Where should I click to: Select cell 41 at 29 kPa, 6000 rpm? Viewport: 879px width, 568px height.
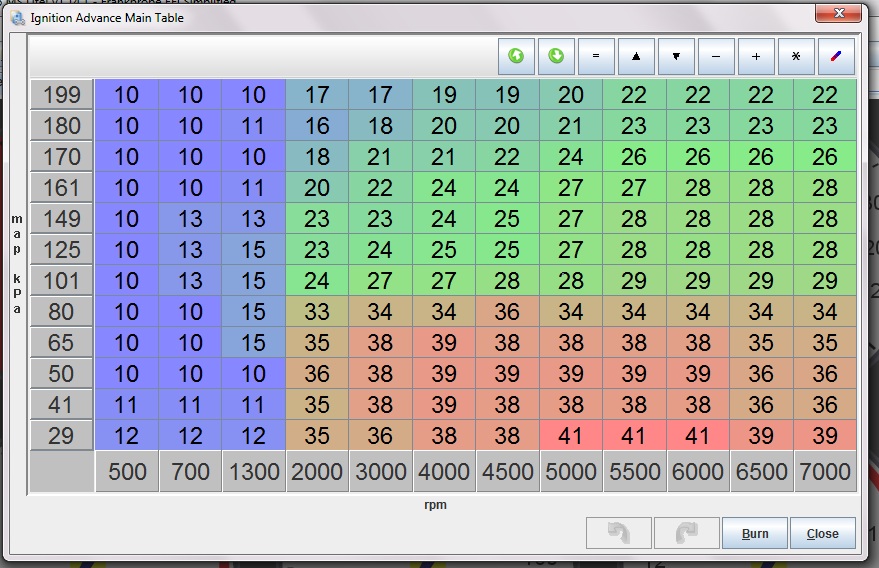pos(698,436)
